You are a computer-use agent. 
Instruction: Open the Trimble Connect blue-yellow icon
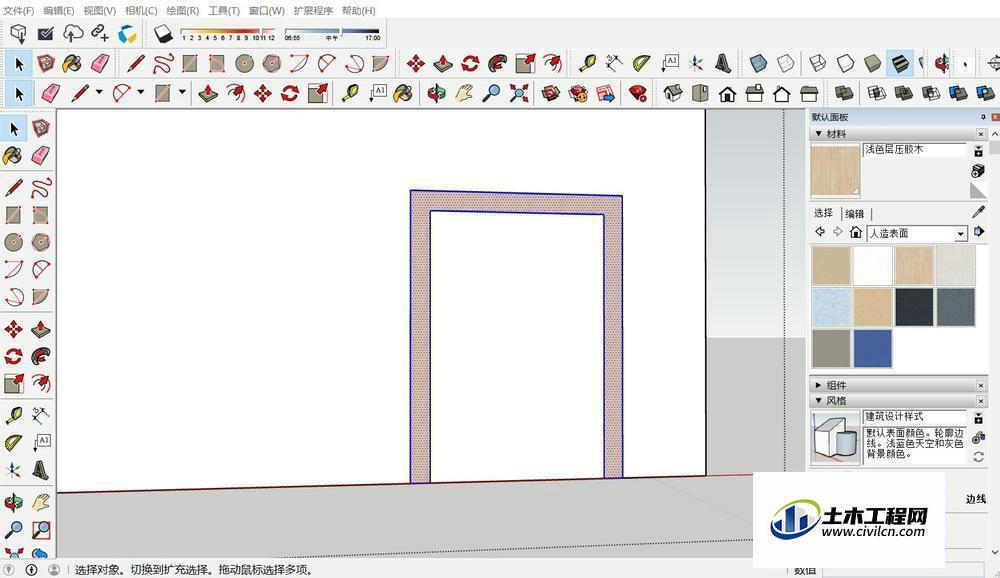click(x=128, y=34)
